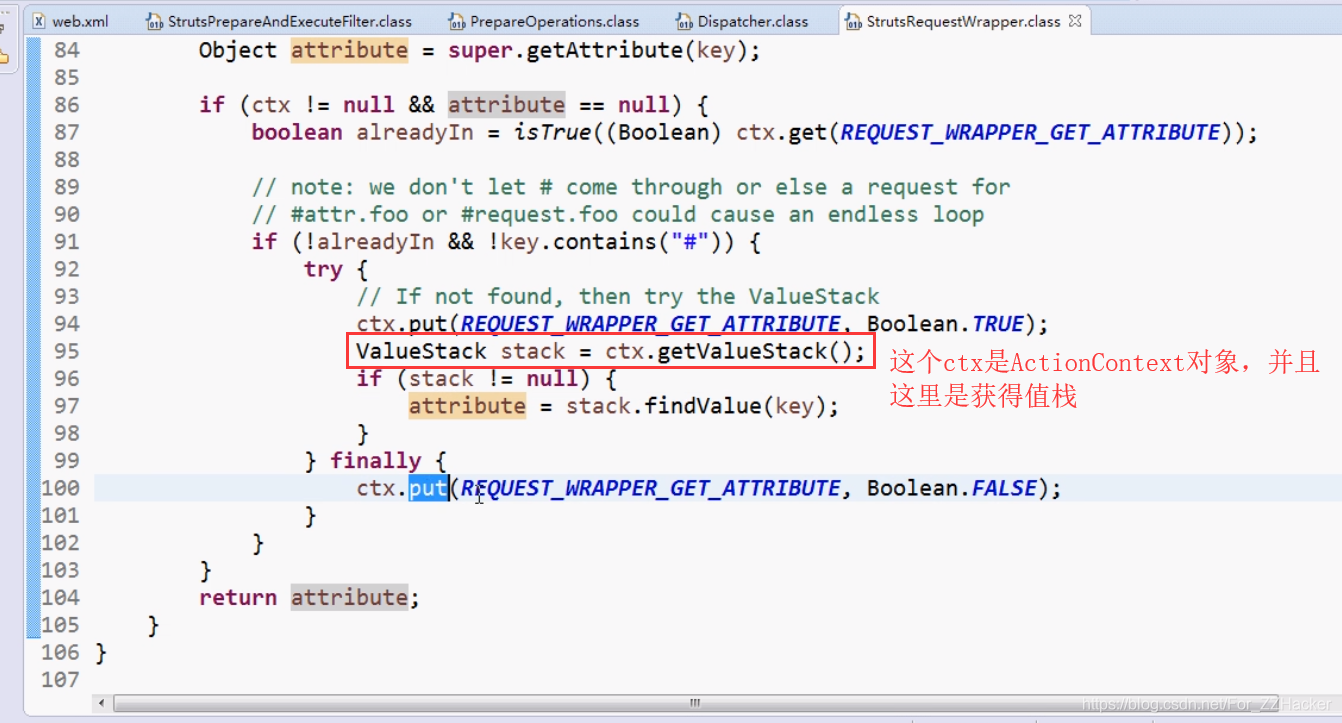
Task: Click 'findValue' method call on line 97
Action: [x=703, y=406]
